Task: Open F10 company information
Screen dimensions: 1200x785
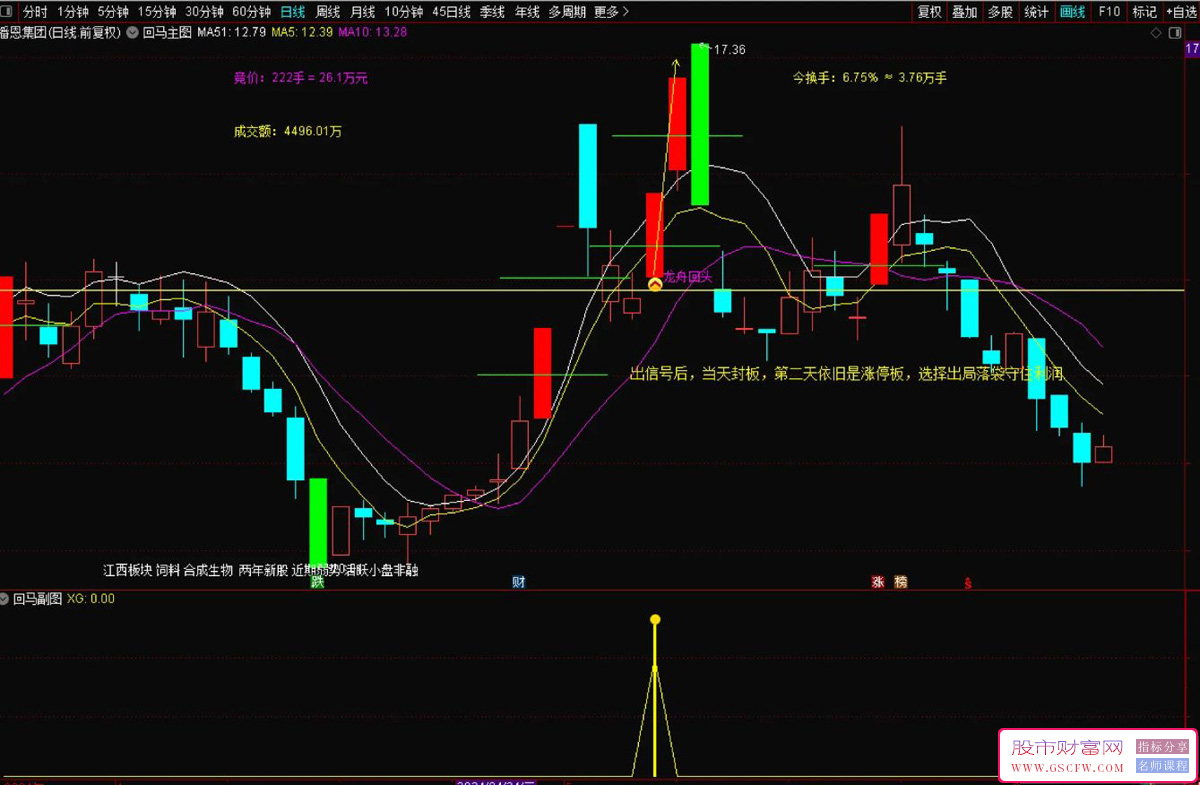Action: coord(1108,12)
